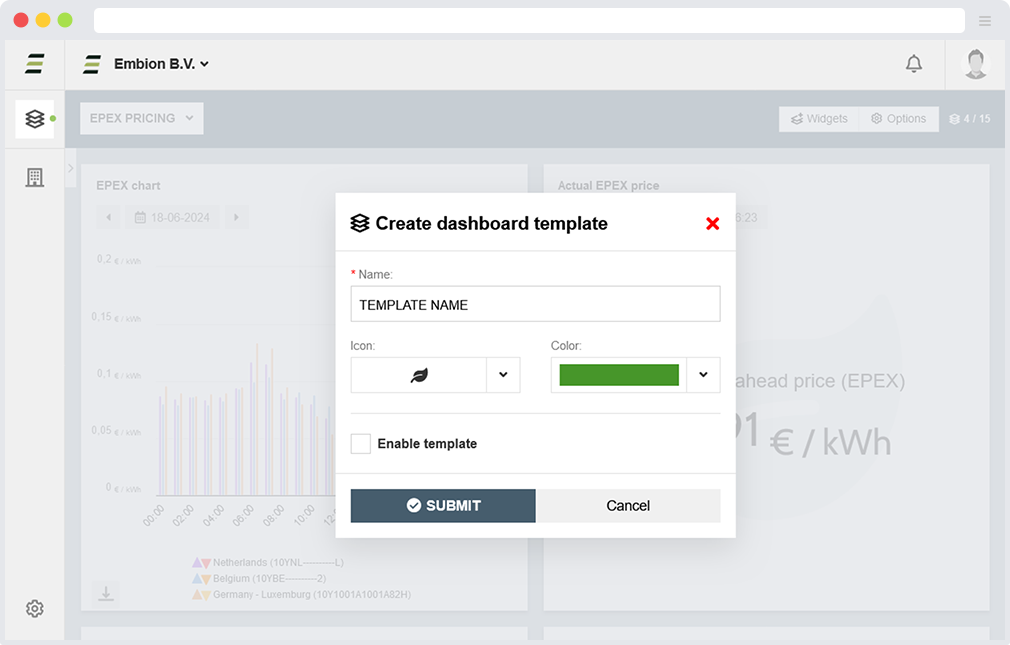
Task: Click the download icon below EPEX chart
Action: click(x=106, y=594)
